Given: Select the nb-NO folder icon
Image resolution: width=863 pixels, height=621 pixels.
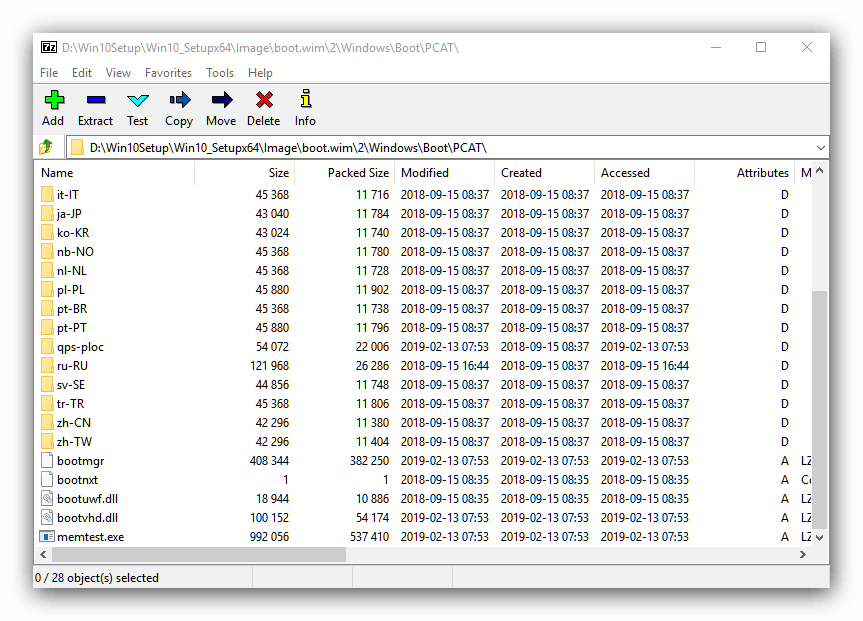Looking at the screenshot, I should pyautogui.click(x=47, y=252).
